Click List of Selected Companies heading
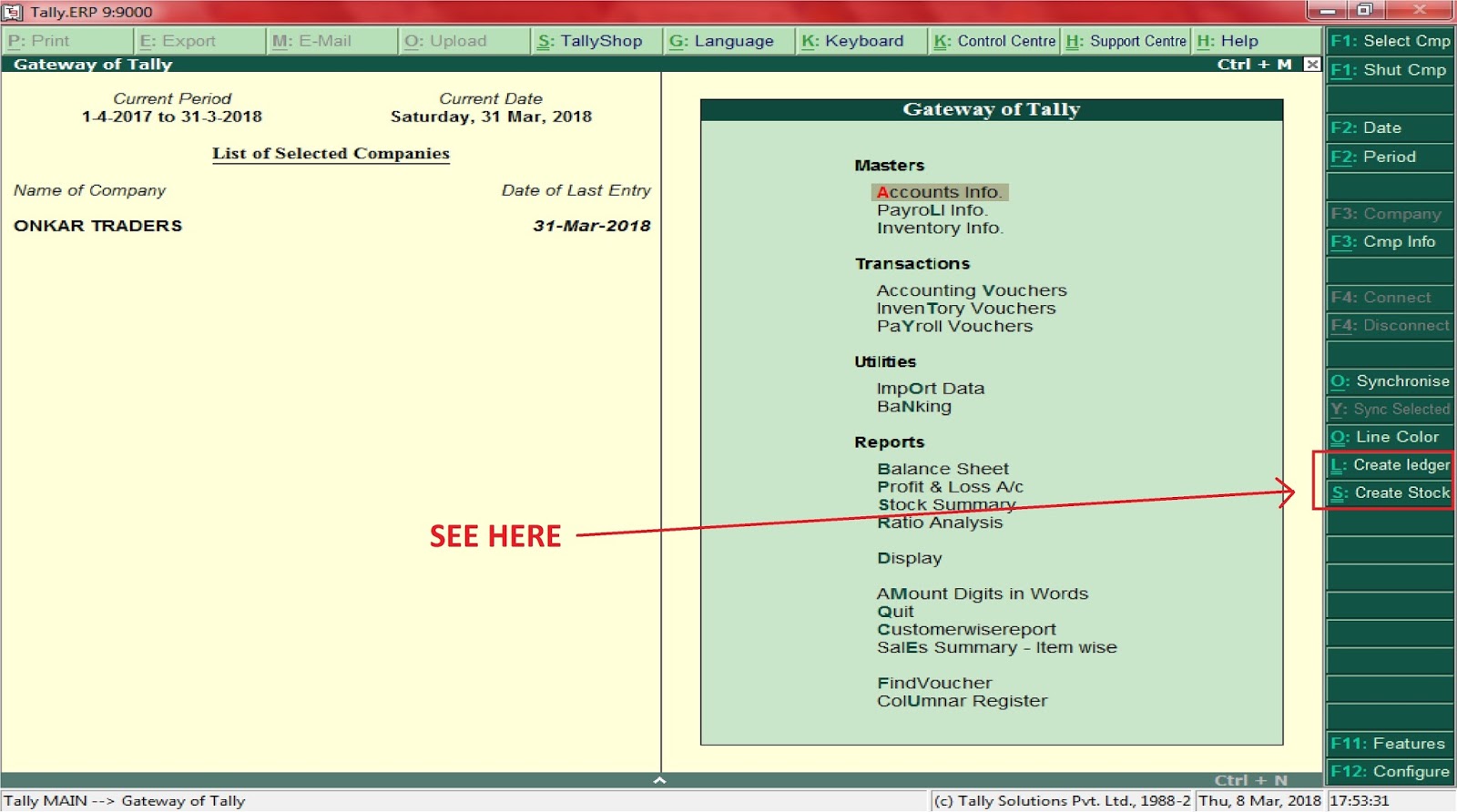 click(331, 154)
